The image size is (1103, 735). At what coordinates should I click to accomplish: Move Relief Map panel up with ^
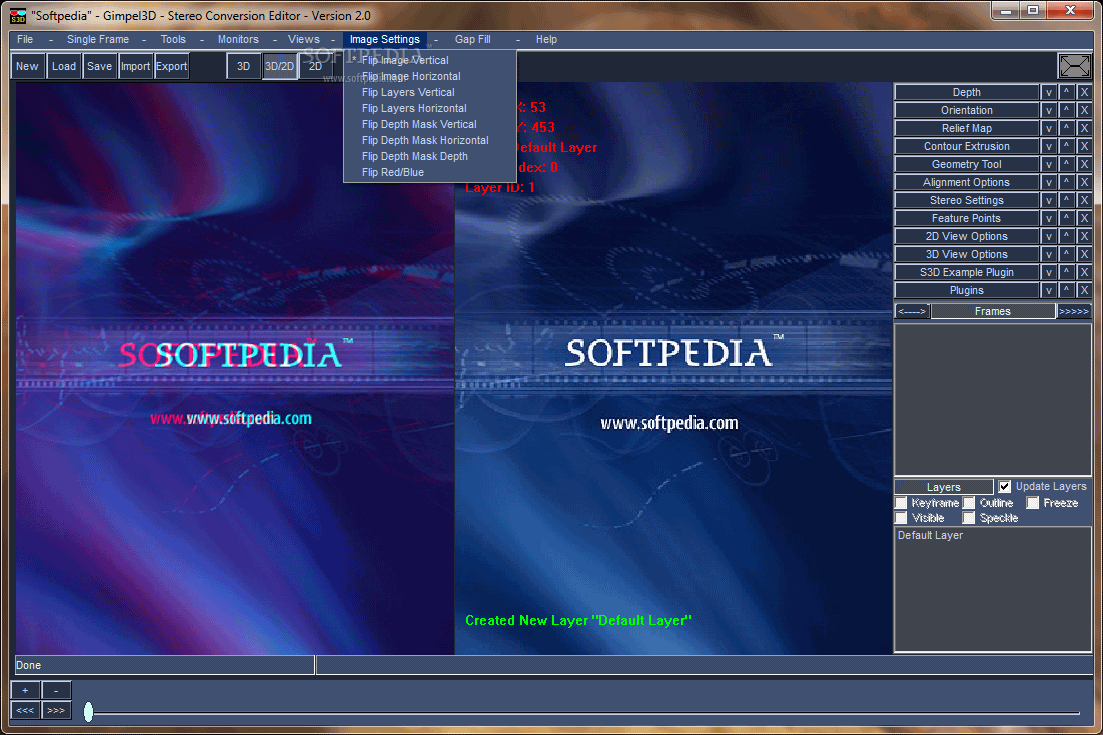(1066, 128)
